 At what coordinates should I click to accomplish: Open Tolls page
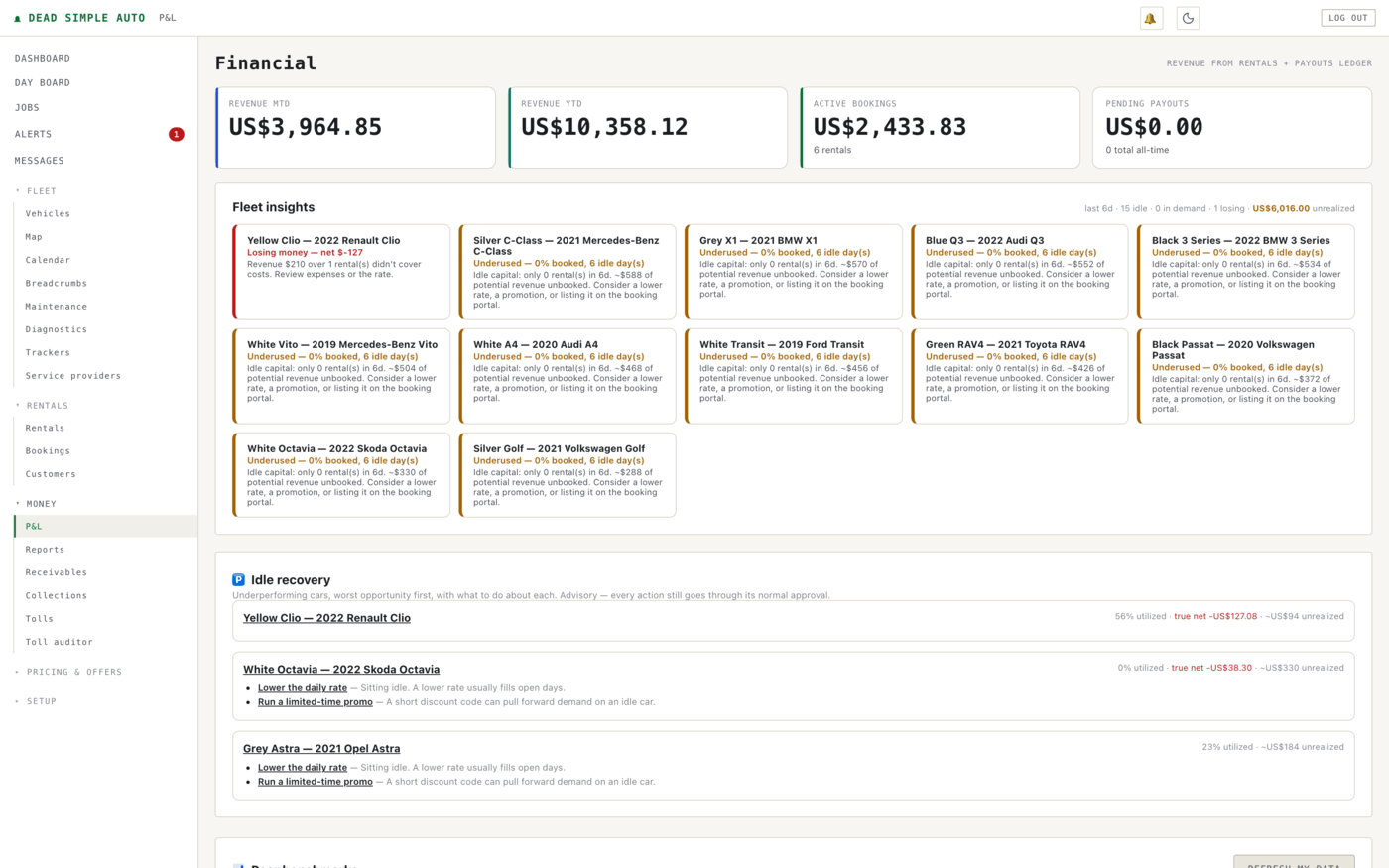pos(105,619)
